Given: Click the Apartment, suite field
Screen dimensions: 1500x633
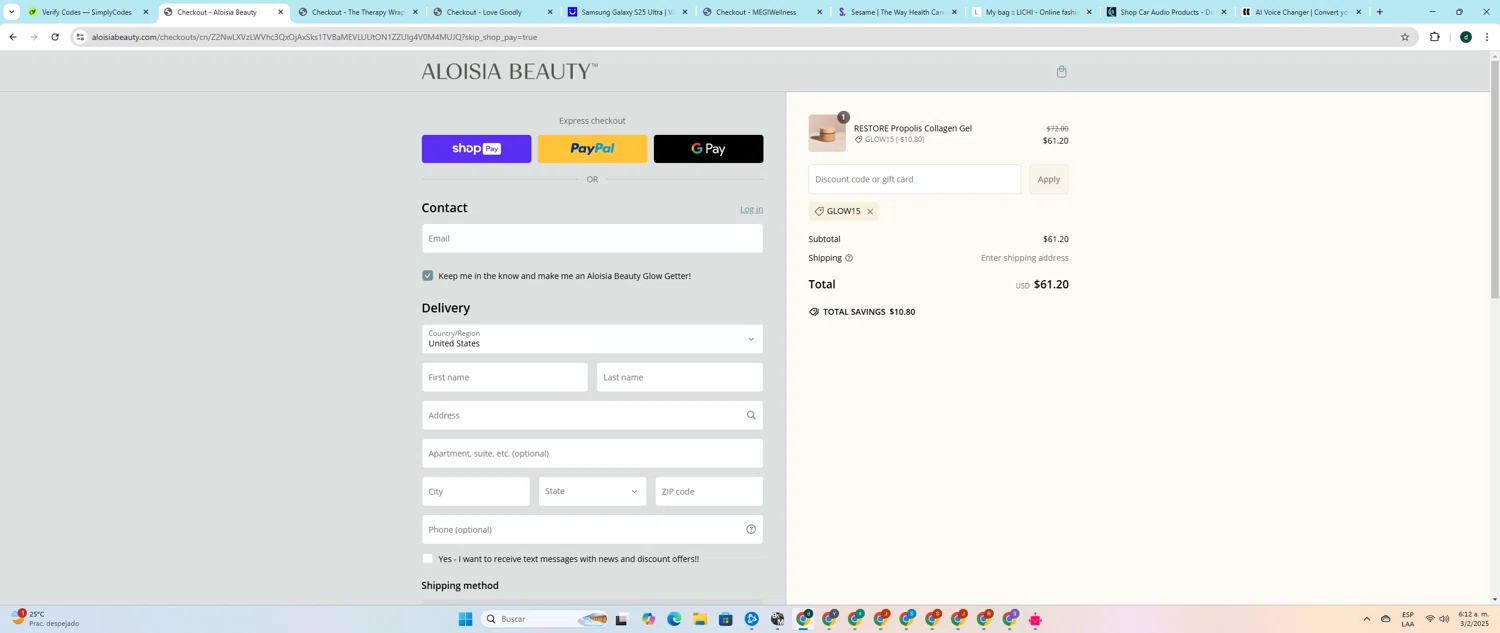Looking at the screenshot, I should tap(592, 454).
